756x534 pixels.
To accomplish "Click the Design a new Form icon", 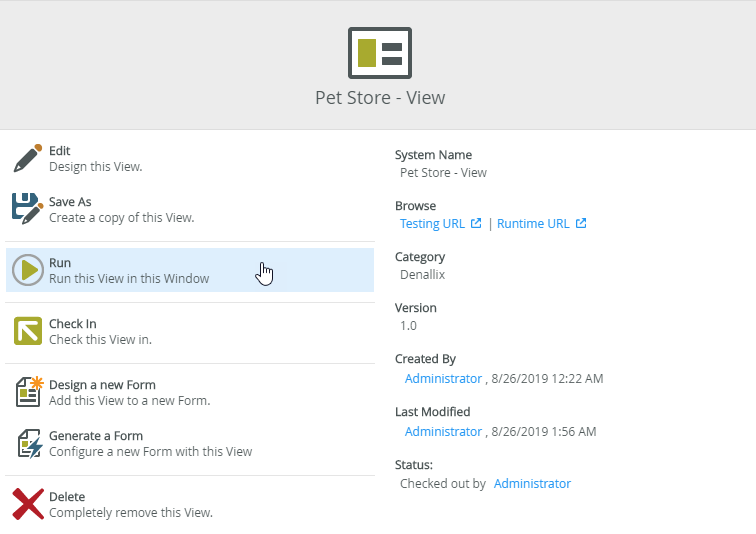I will 29,392.
